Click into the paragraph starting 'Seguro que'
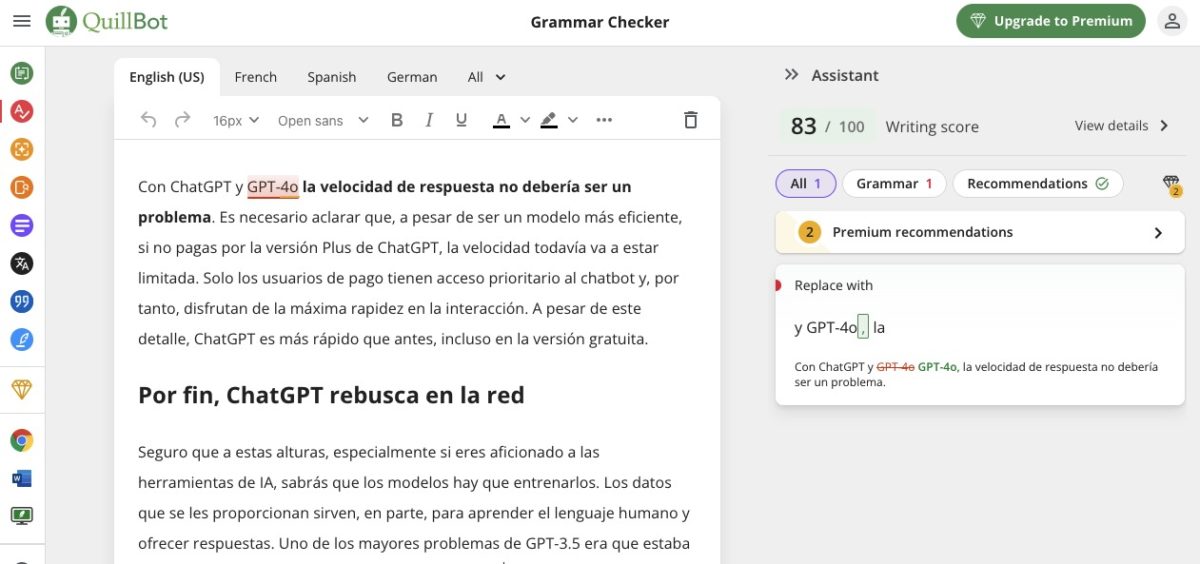Screen dimensions: 1200x564 [x=414, y=498]
